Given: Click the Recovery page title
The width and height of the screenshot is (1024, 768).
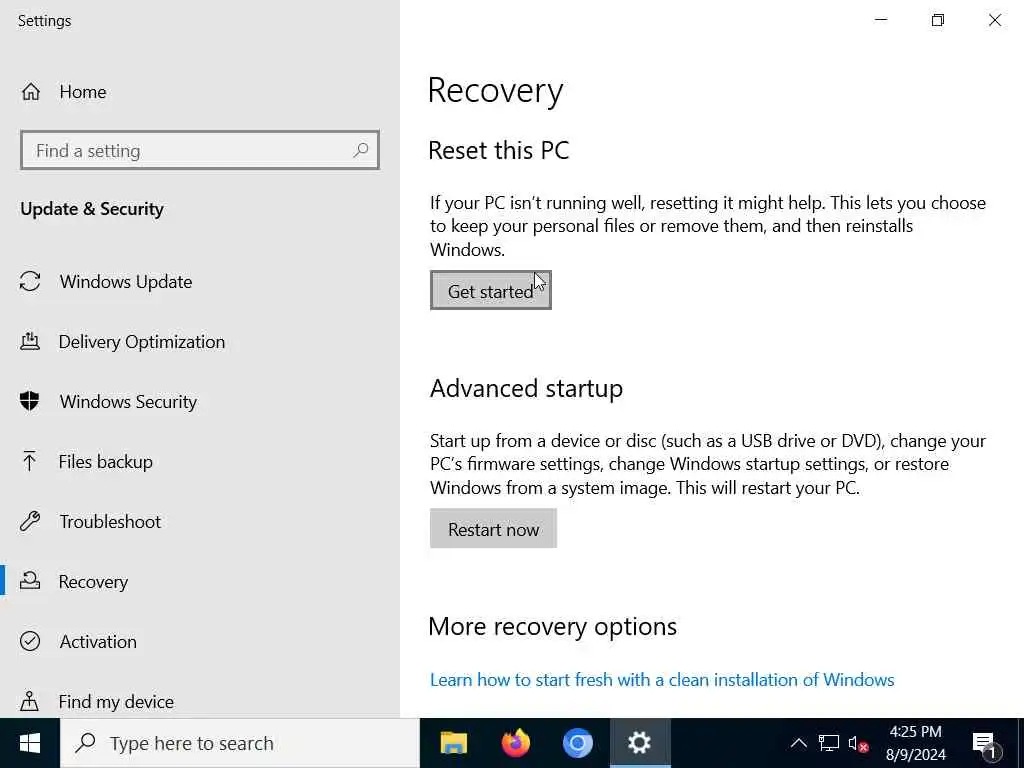Looking at the screenshot, I should point(495,91).
